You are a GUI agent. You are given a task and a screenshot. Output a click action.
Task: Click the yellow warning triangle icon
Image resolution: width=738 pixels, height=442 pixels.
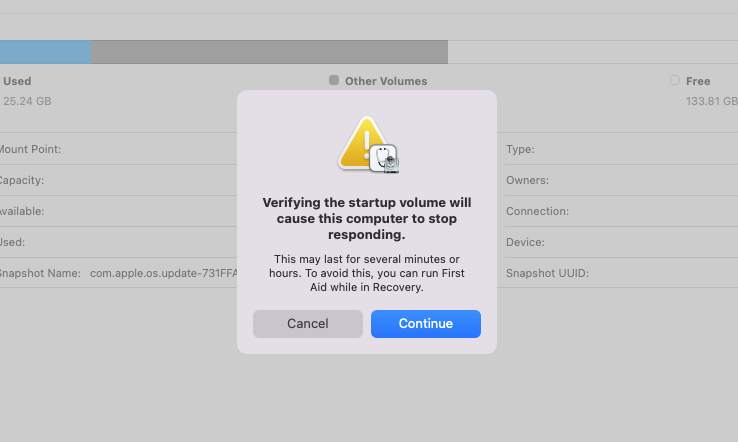pyautogui.click(x=360, y=142)
